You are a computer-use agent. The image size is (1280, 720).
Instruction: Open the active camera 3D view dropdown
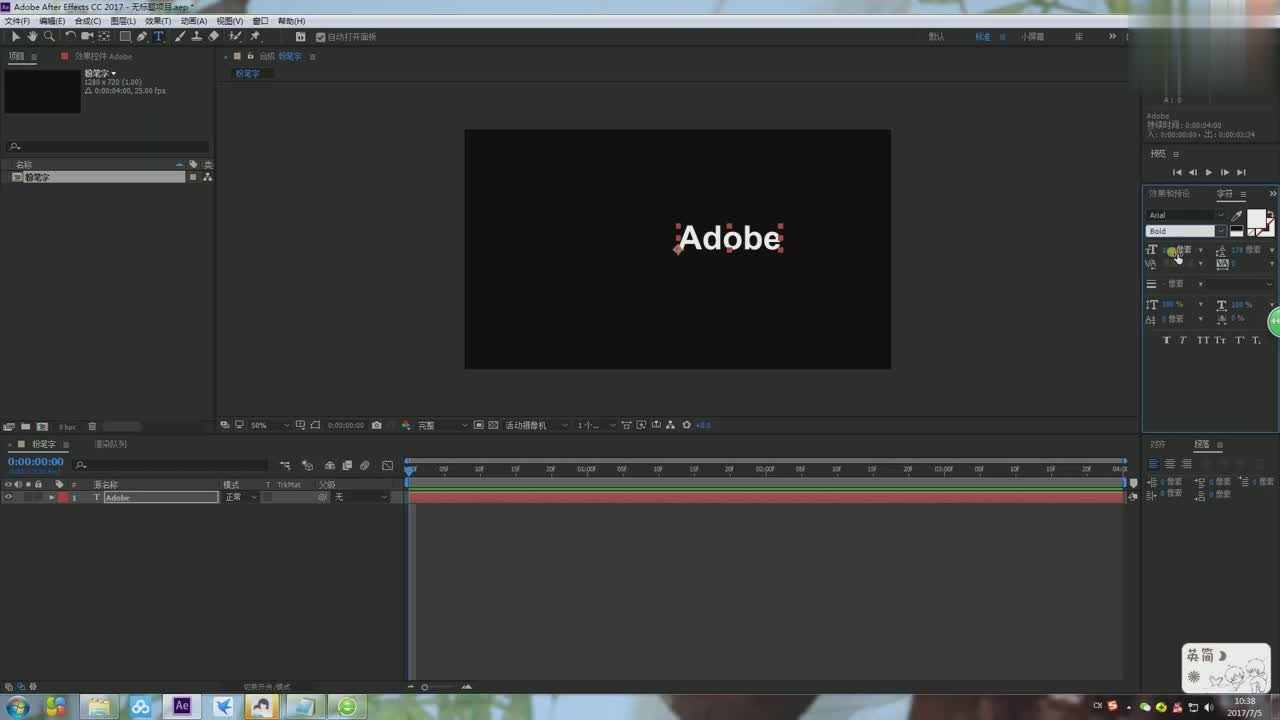tap(535, 425)
